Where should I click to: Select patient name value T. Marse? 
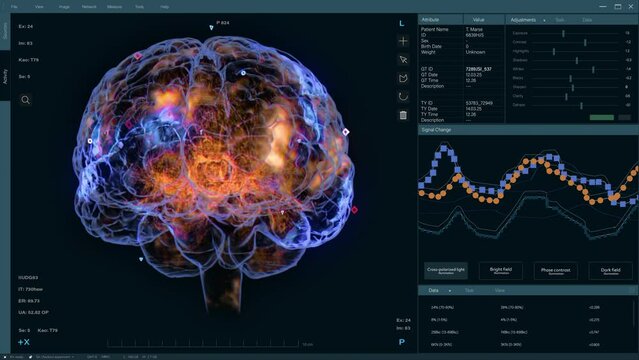tap(474, 29)
